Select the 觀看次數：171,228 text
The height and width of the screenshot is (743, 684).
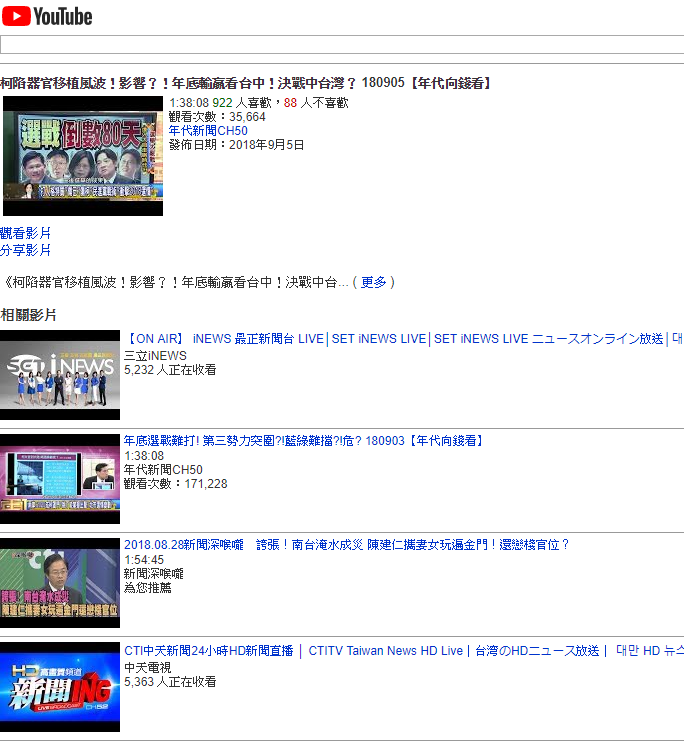point(175,484)
